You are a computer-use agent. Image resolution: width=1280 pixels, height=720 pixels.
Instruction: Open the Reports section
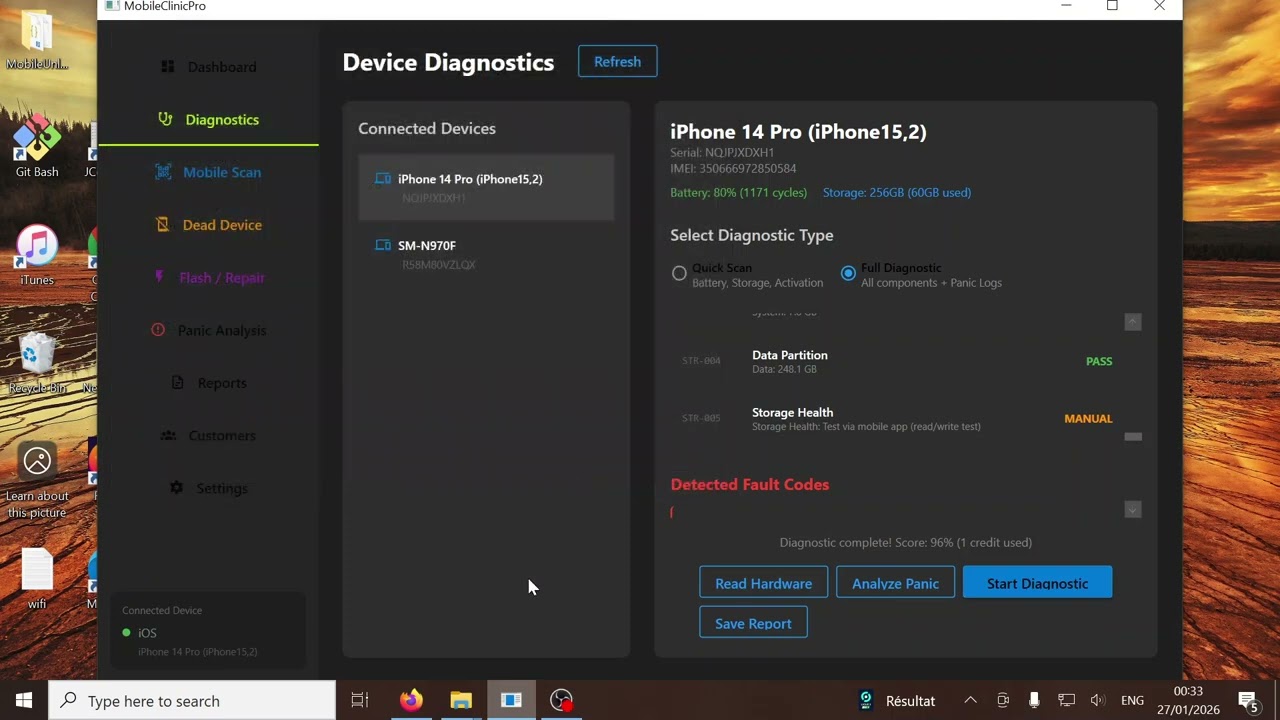pos(208,383)
